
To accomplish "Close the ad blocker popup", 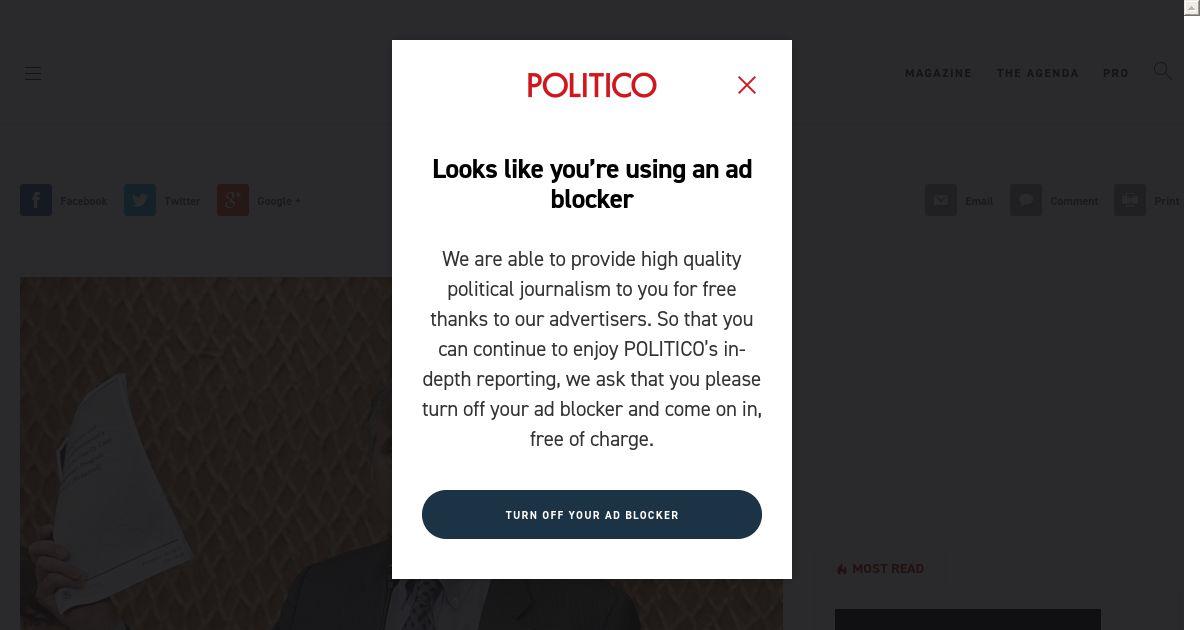I will click(747, 85).
